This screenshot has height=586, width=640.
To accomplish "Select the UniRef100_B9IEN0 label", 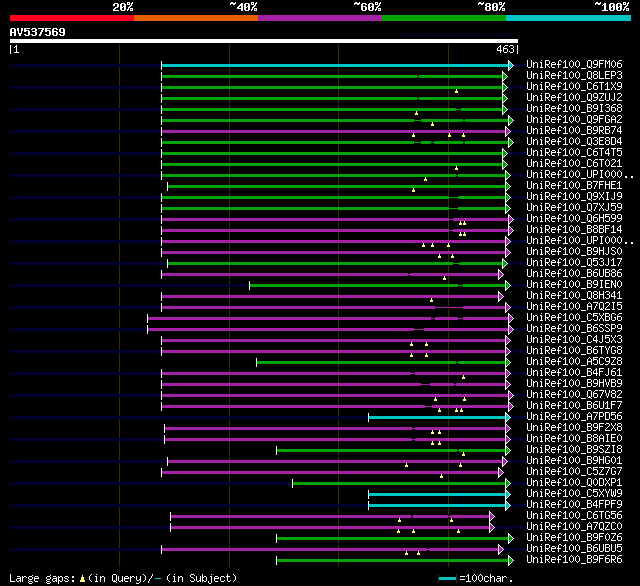I will (574, 285).
